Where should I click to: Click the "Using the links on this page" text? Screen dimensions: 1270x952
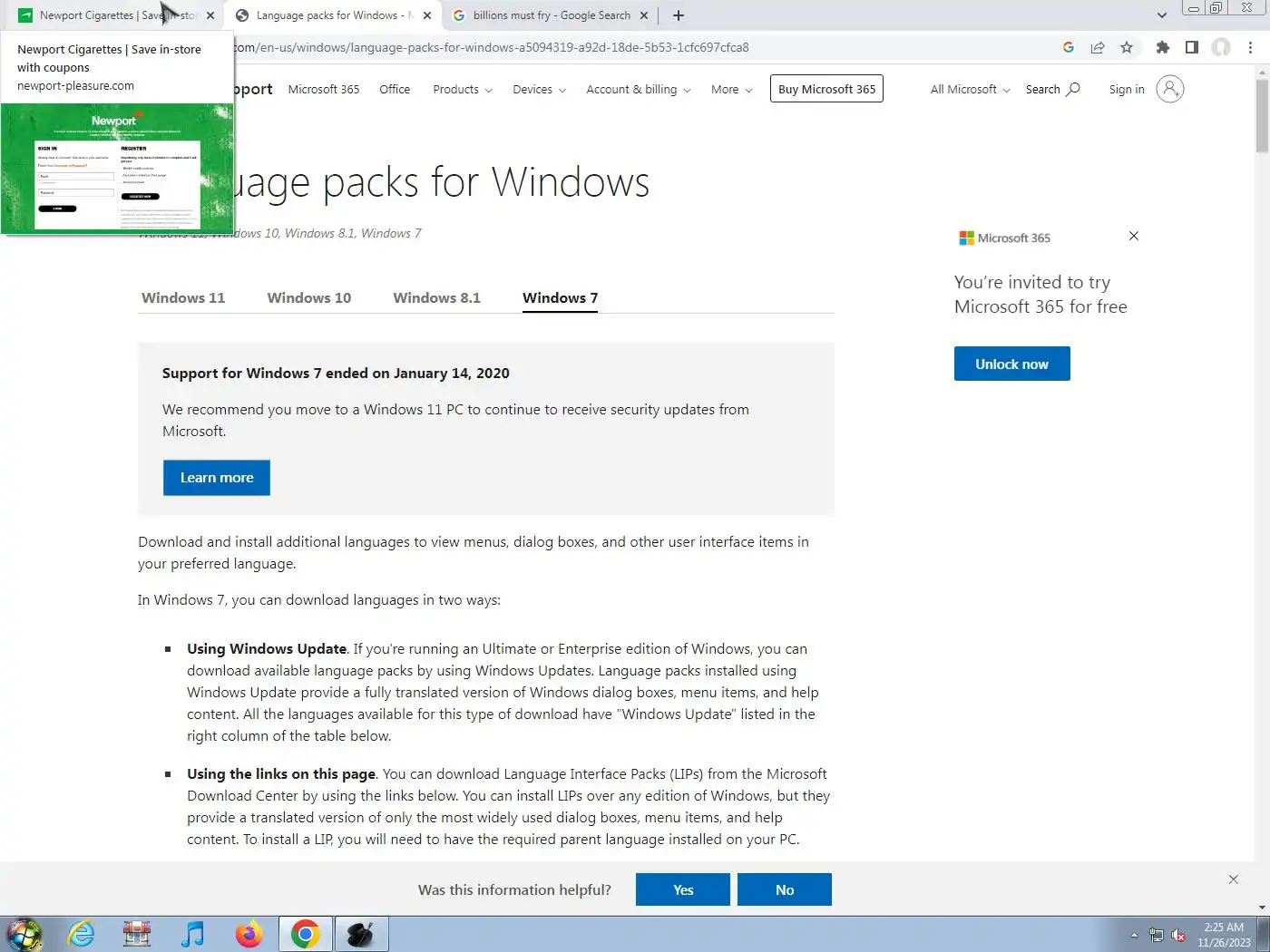click(281, 773)
